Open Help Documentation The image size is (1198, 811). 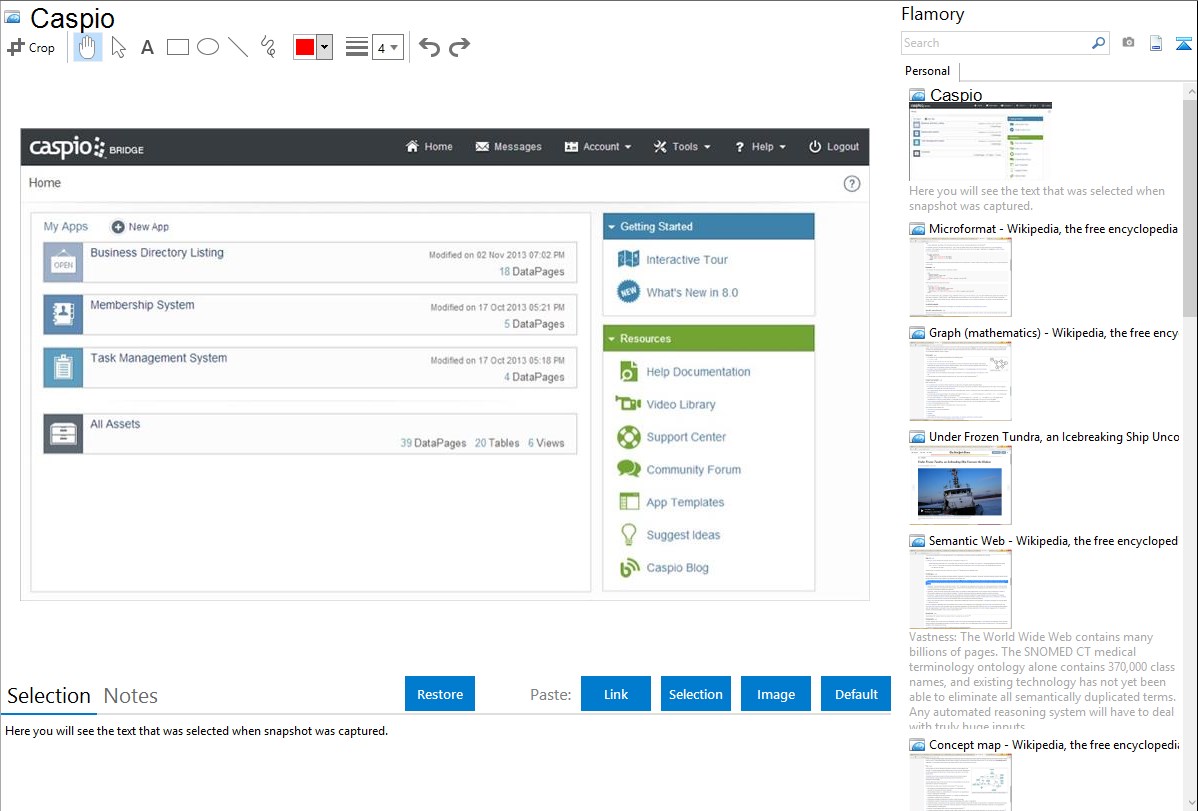pos(698,371)
